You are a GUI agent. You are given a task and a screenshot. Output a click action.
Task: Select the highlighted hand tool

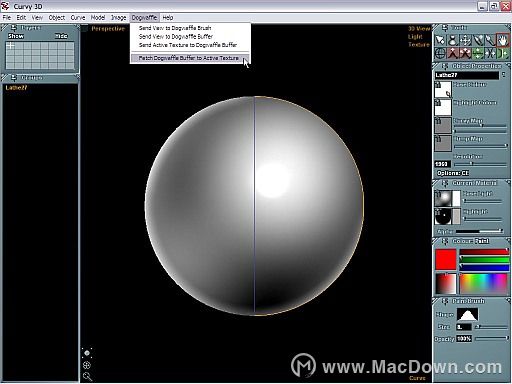502,41
